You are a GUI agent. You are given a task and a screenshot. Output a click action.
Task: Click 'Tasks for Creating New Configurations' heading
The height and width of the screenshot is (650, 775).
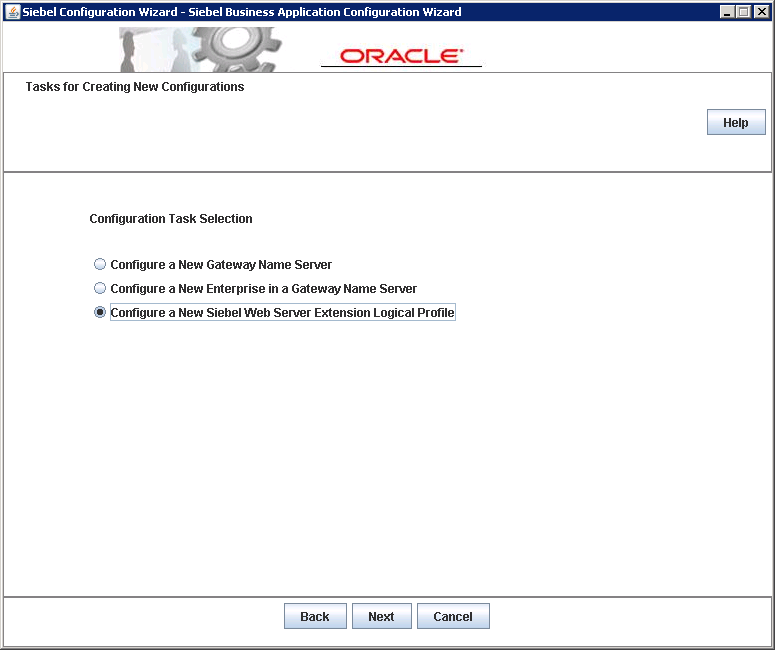135,87
